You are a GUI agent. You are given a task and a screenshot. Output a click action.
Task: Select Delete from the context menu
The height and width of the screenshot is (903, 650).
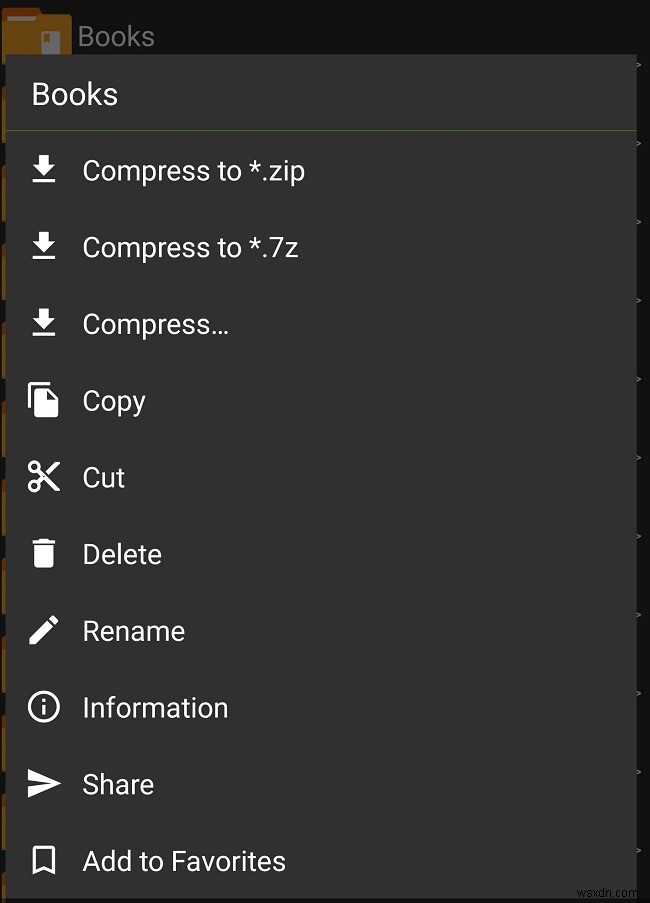pyautogui.click(x=122, y=553)
